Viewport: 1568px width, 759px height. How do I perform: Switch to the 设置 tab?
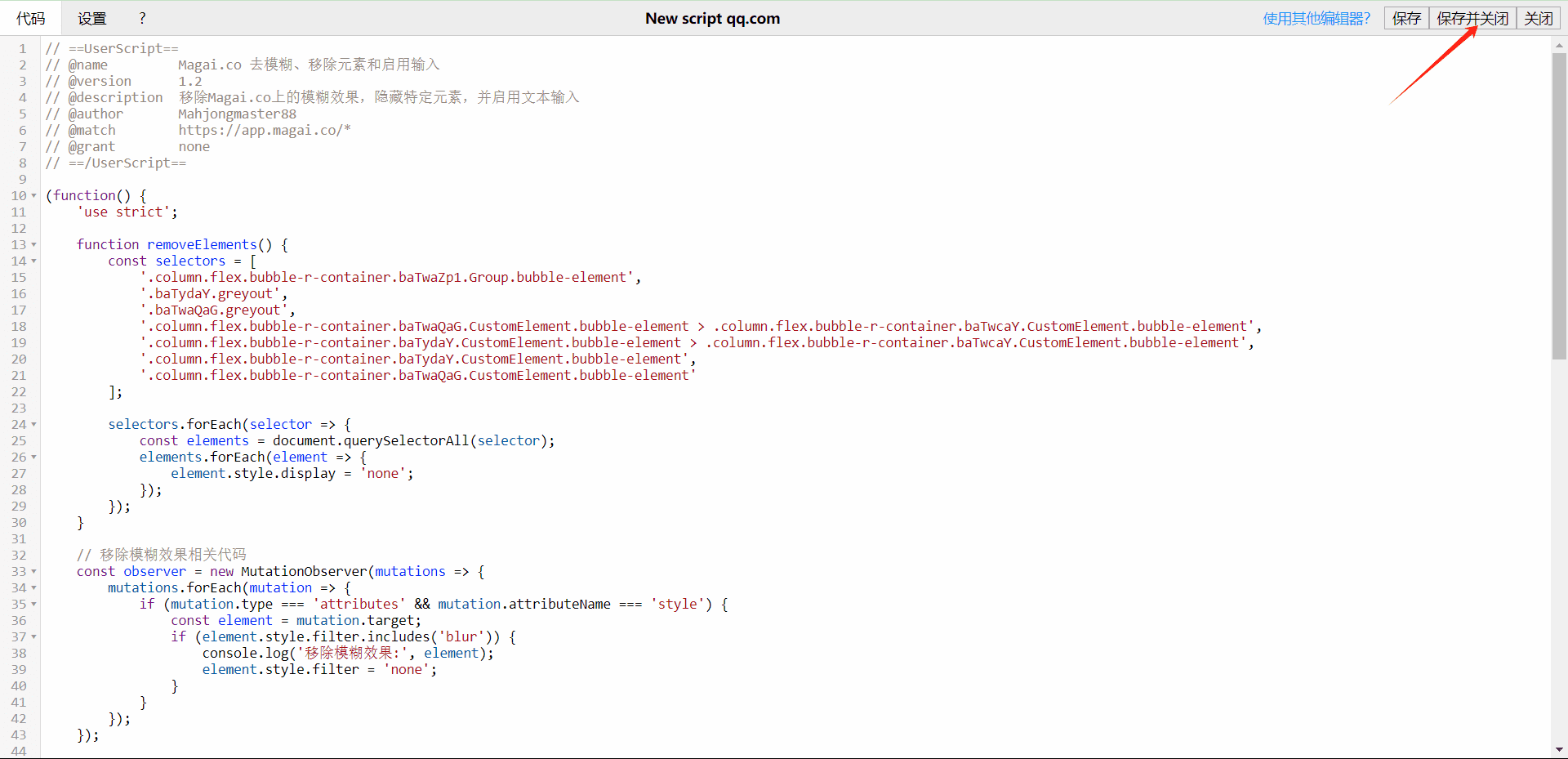92,18
